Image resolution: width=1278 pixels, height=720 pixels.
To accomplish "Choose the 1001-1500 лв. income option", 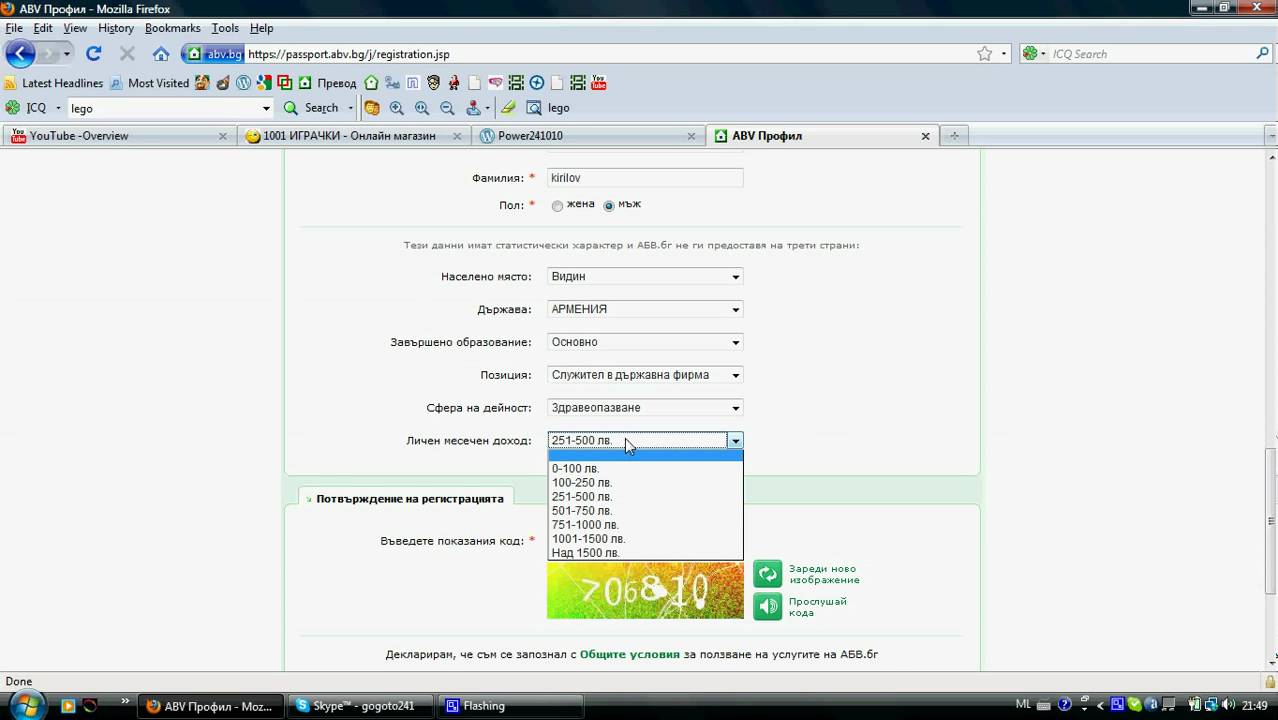I will point(645,539).
